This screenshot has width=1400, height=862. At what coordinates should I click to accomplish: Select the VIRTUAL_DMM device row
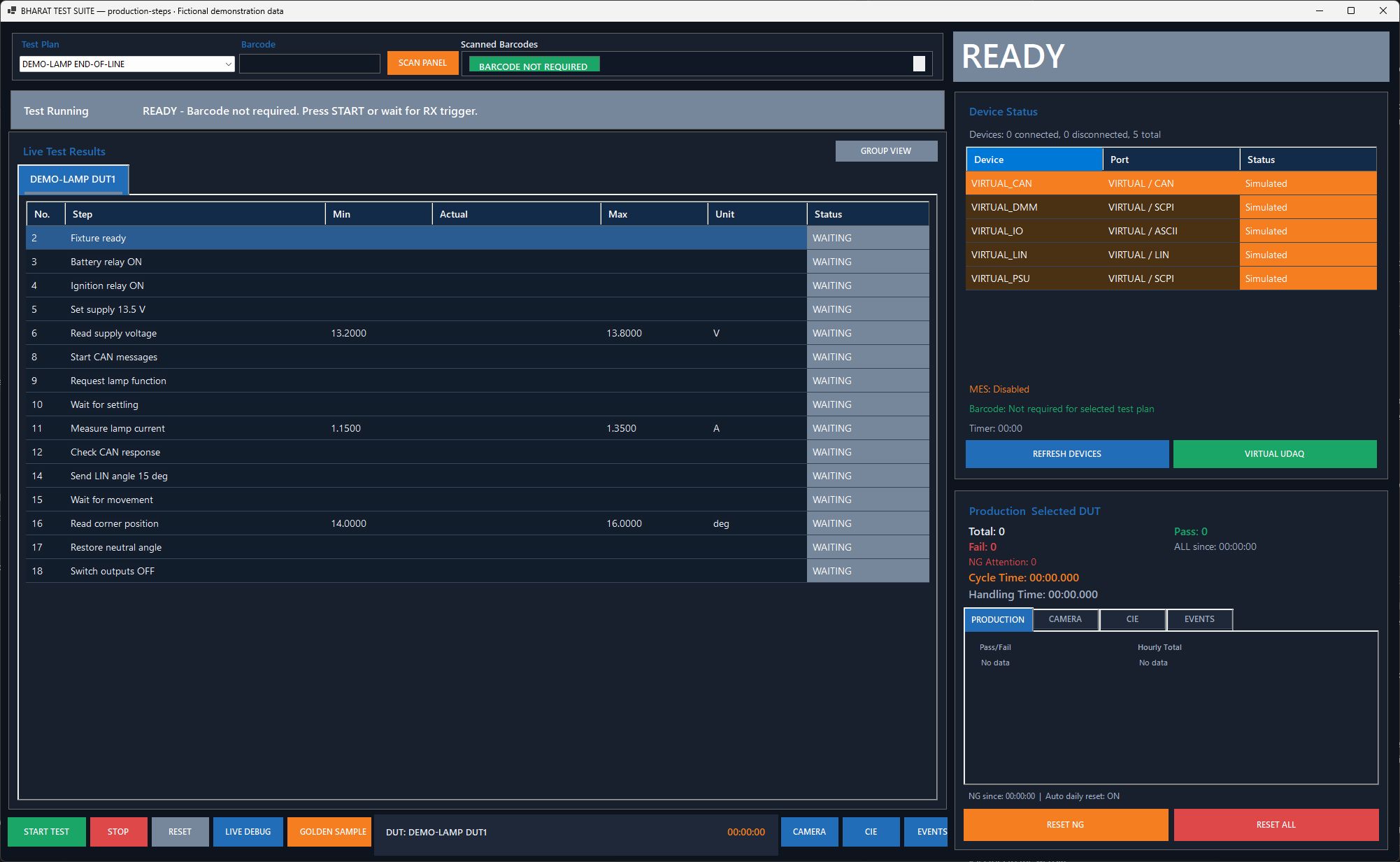tap(1171, 207)
